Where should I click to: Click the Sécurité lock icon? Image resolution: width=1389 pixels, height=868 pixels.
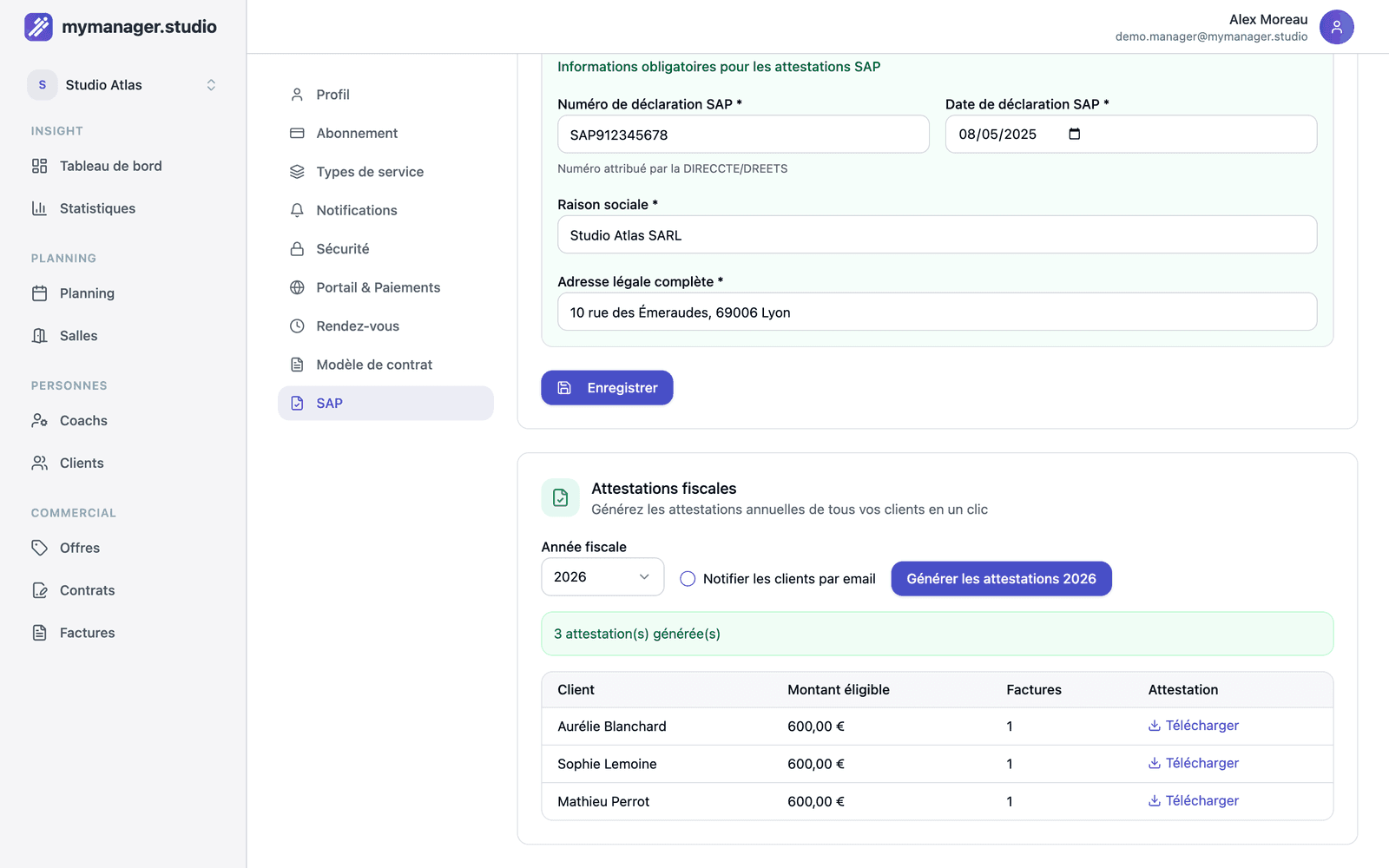click(297, 249)
